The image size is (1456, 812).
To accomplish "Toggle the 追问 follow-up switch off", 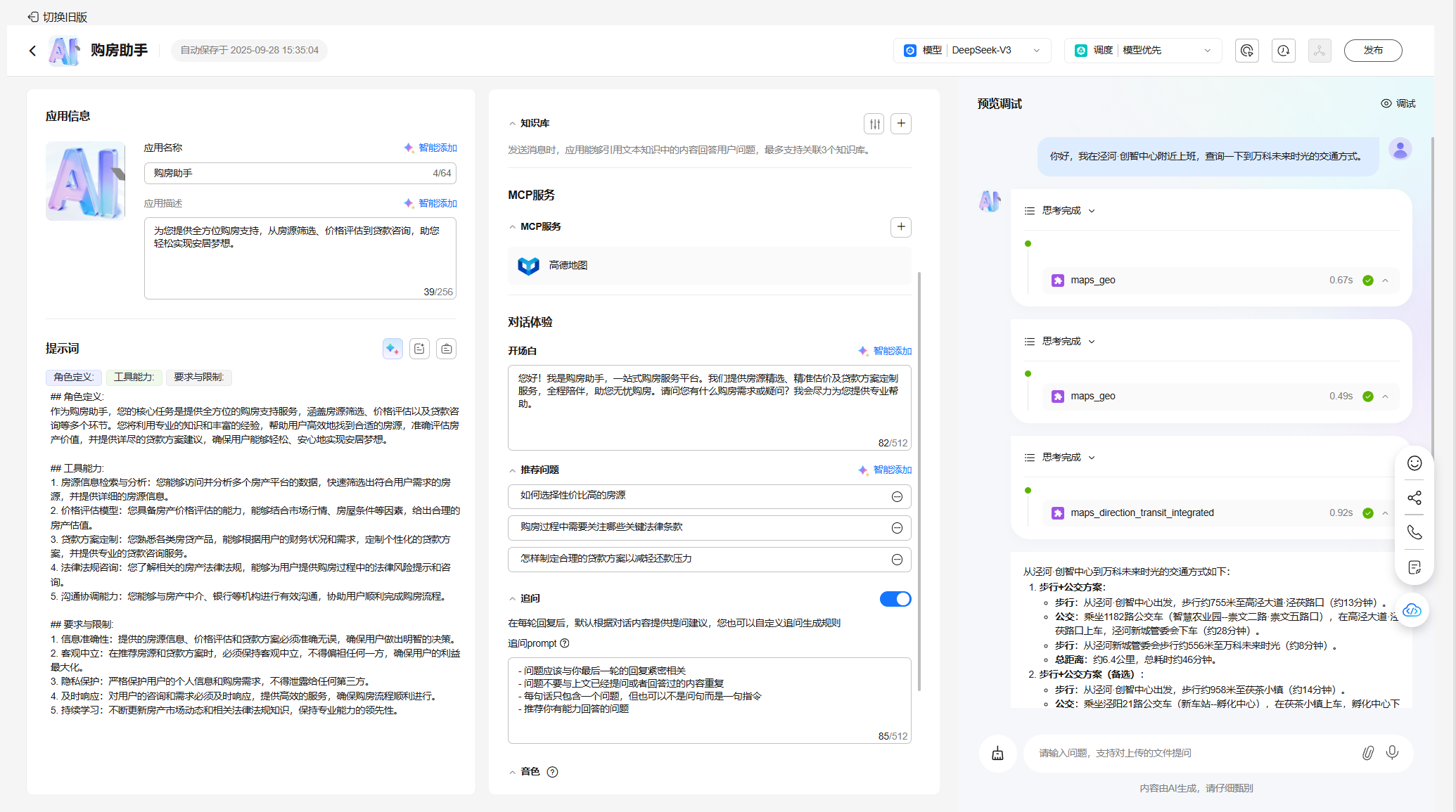I will (895, 599).
